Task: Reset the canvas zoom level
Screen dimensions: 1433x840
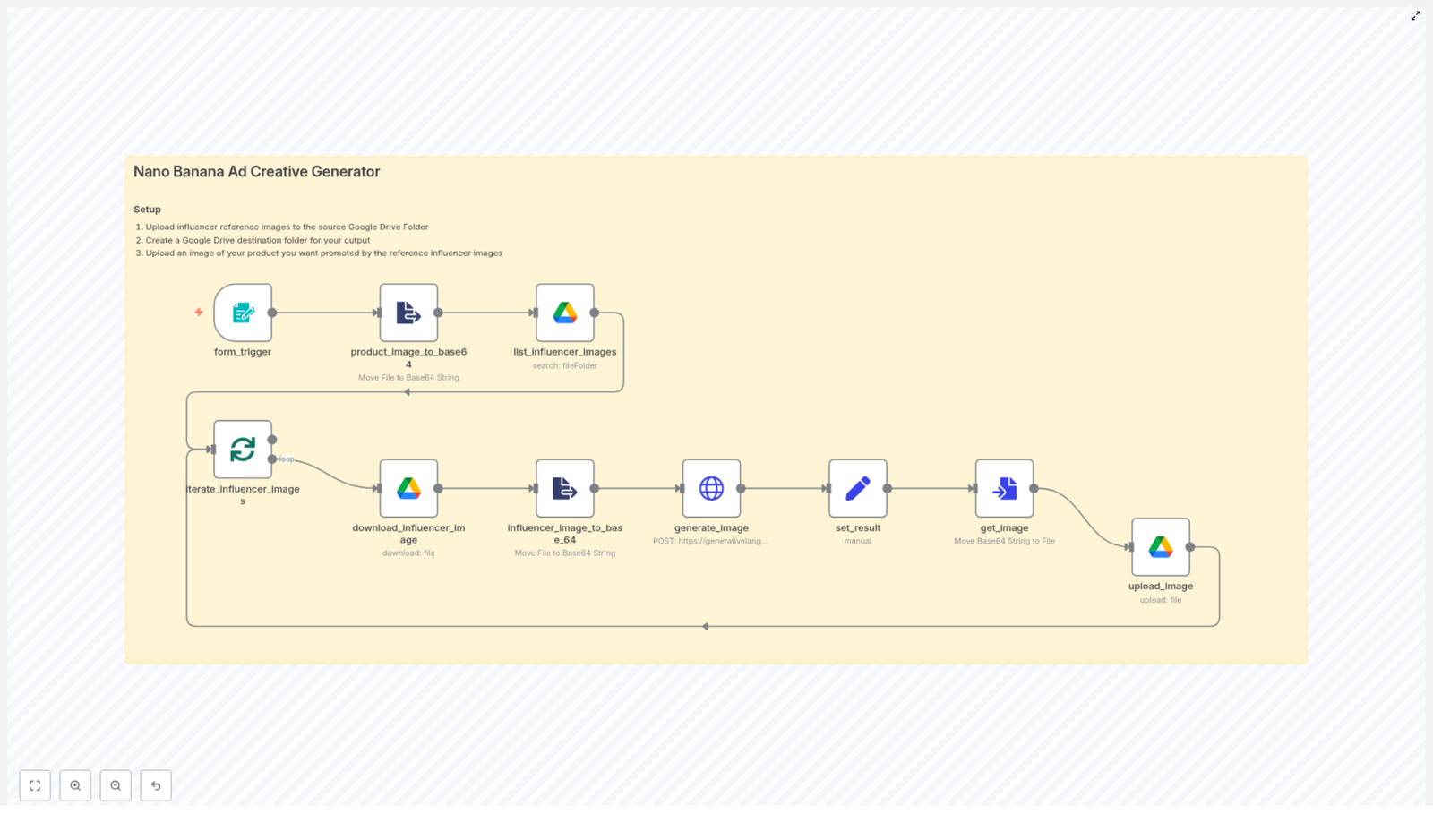Action: click(x=156, y=785)
